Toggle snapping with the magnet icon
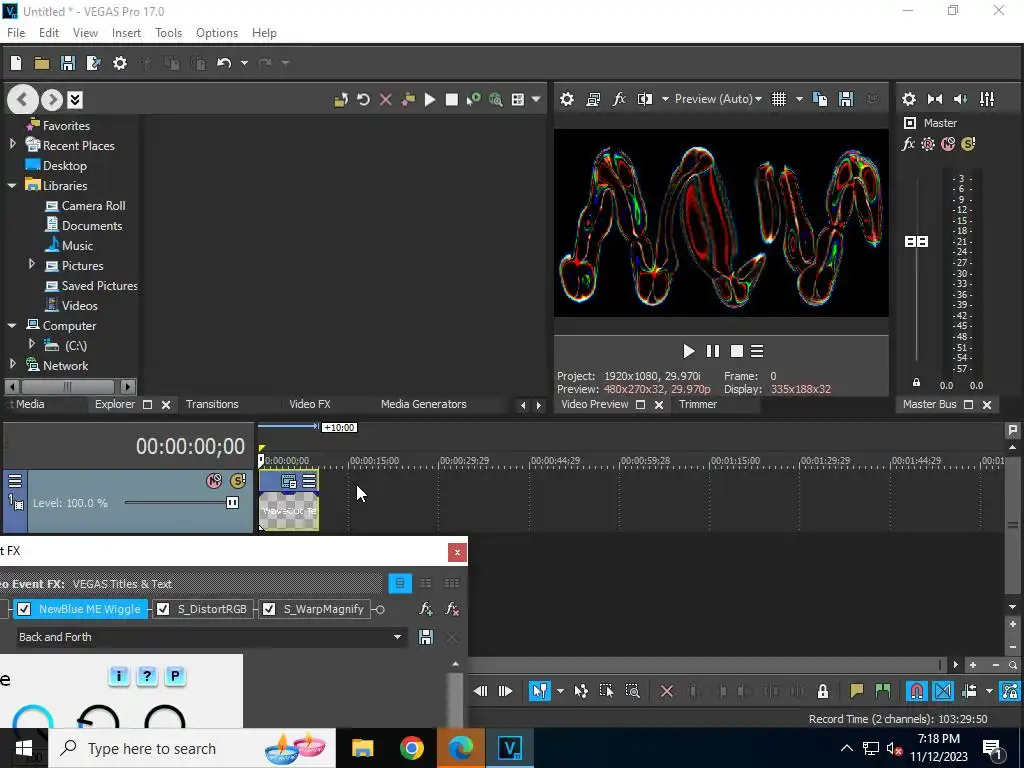The height and width of the screenshot is (768, 1024). (x=916, y=691)
